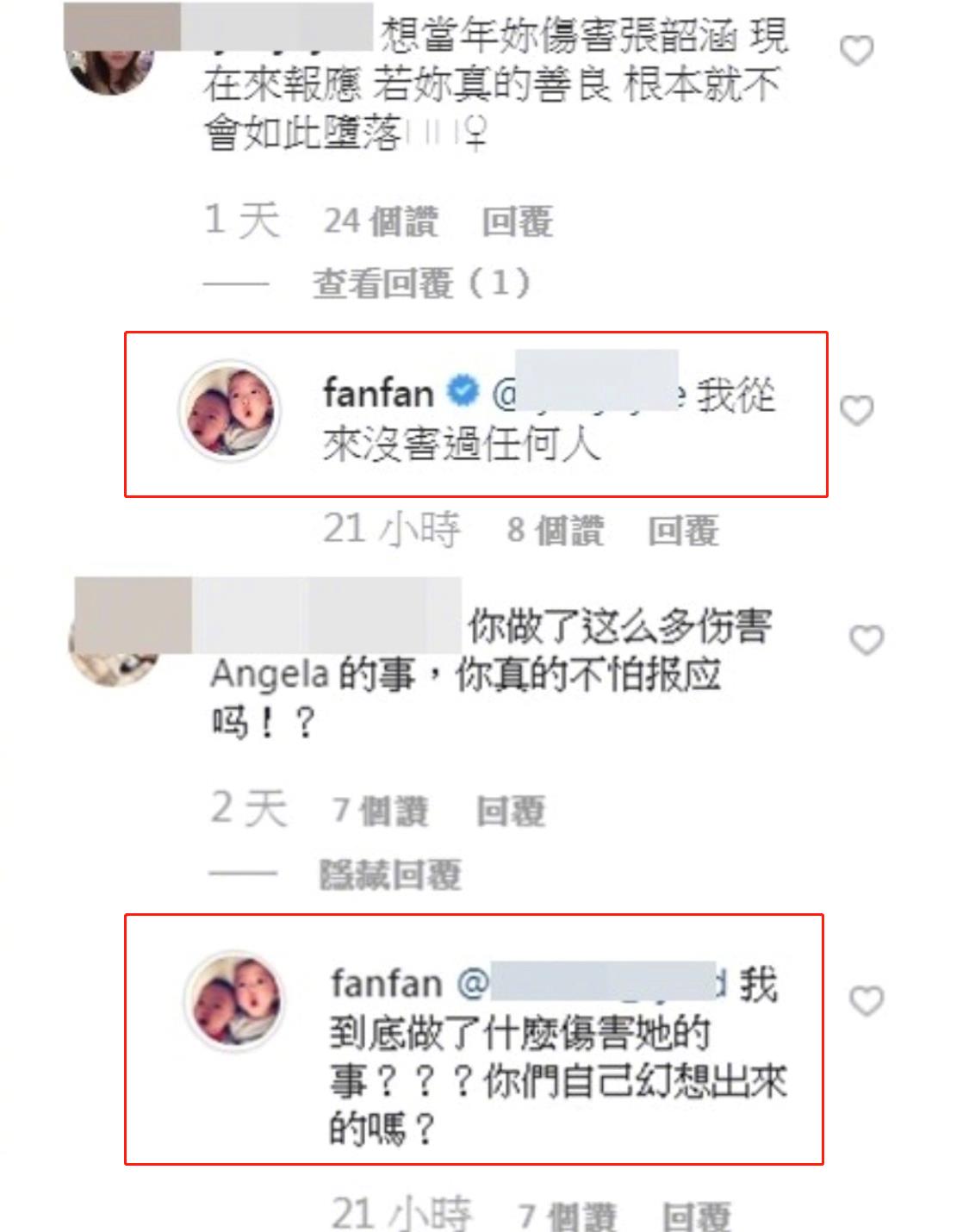The height and width of the screenshot is (1232, 969).
Task: Reply to the 2 天 old comment
Action: tap(511, 811)
